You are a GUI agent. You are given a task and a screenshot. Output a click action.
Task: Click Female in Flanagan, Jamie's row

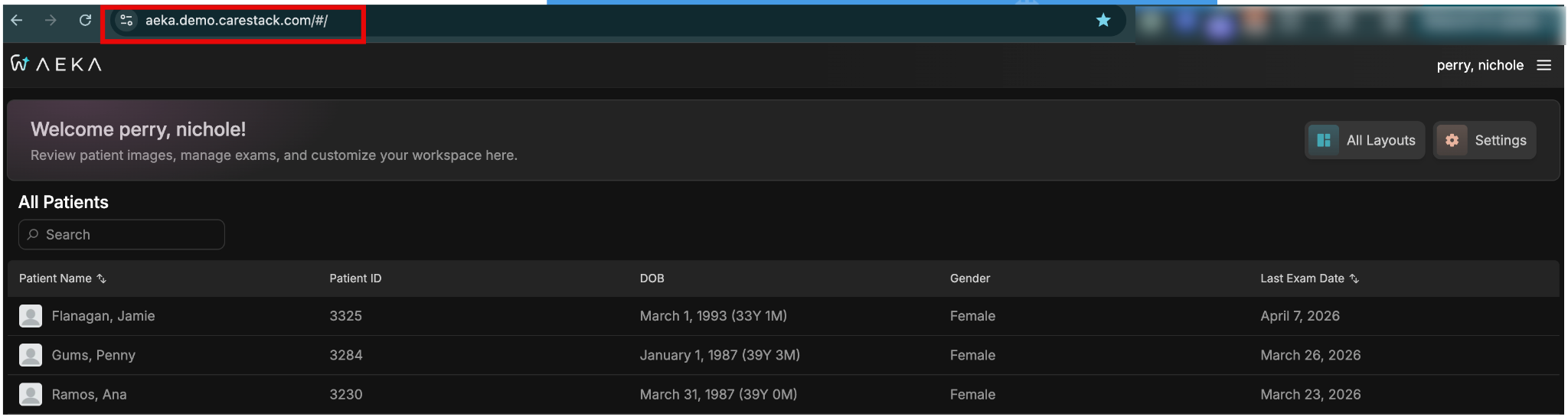click(972, 316)
